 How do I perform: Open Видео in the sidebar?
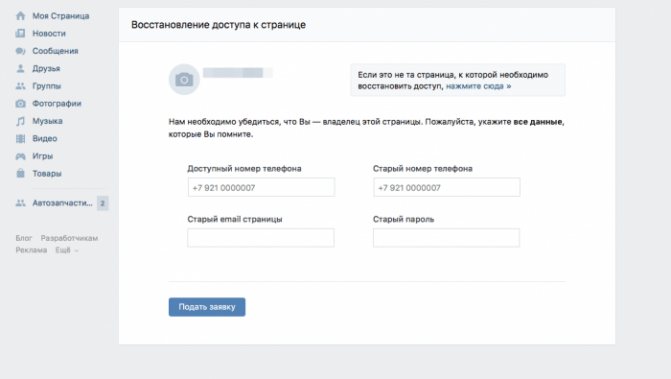point(45,139)
